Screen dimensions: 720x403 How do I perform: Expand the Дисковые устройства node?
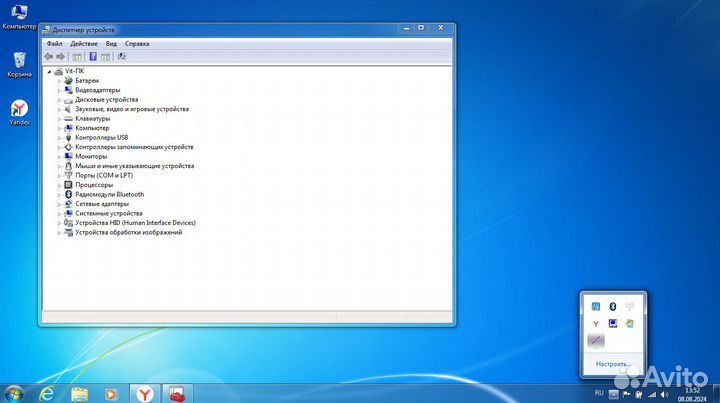pos(59,100)
